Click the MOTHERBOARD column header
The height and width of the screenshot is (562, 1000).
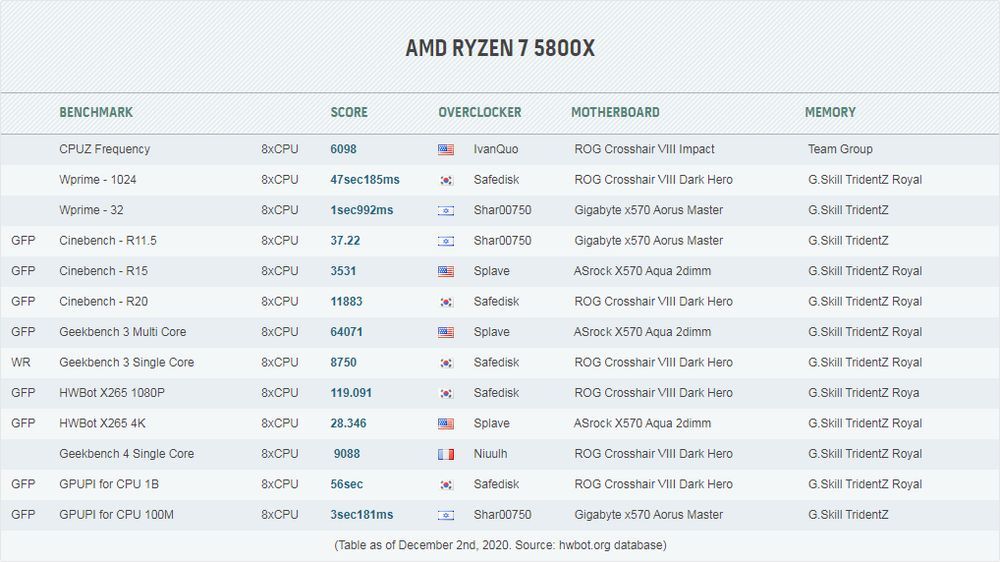pos(615,112)
